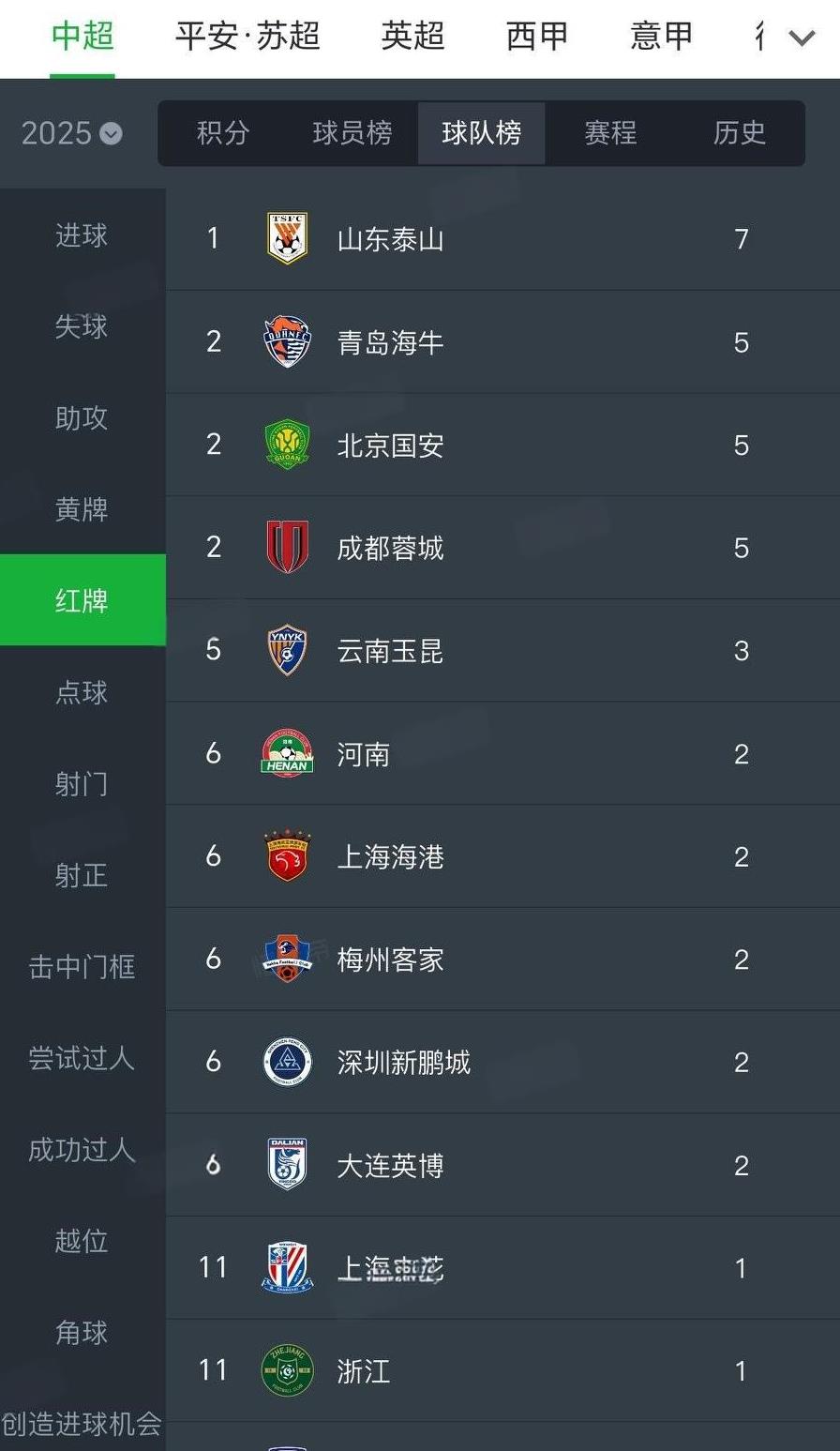840x1451 pixels.
Task: Open the 赛程 schedule tab
Action: click(x=610, y=133)
